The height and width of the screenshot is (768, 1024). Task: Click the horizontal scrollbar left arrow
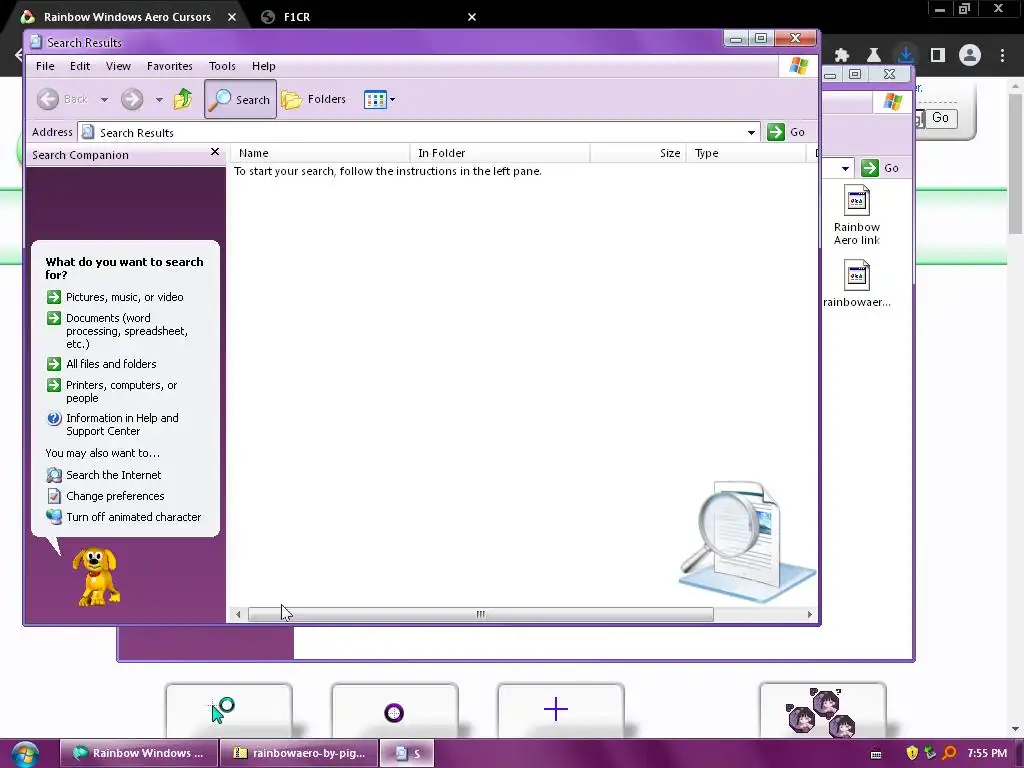coord(238,615)
